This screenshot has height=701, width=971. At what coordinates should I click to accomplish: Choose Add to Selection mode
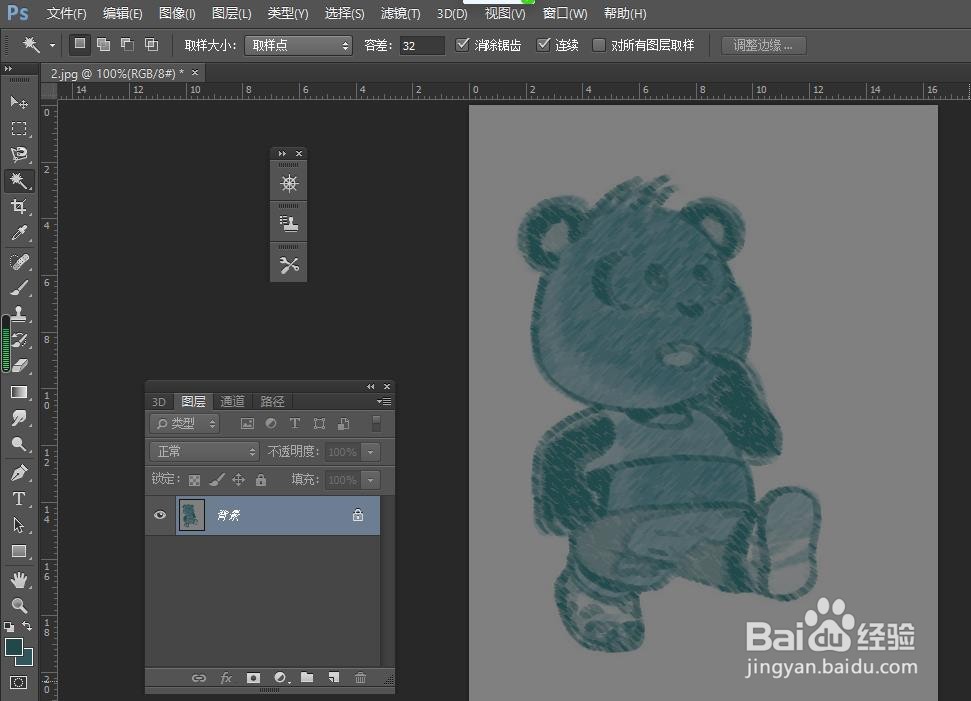tap(103, 44)
